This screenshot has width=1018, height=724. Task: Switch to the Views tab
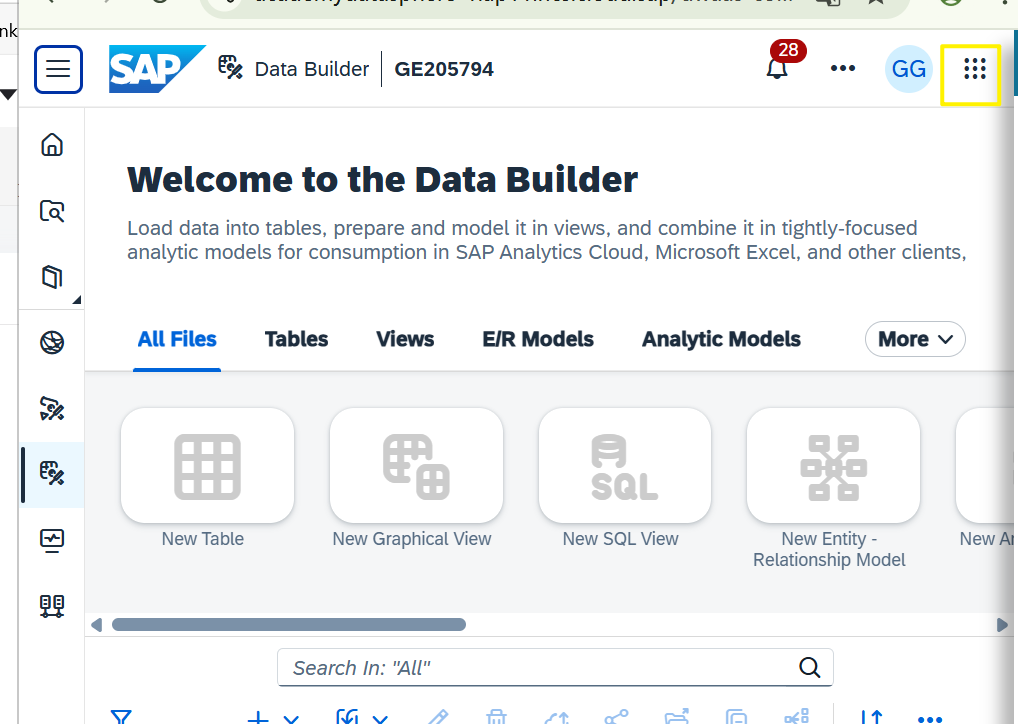click(x=405, y=339)
